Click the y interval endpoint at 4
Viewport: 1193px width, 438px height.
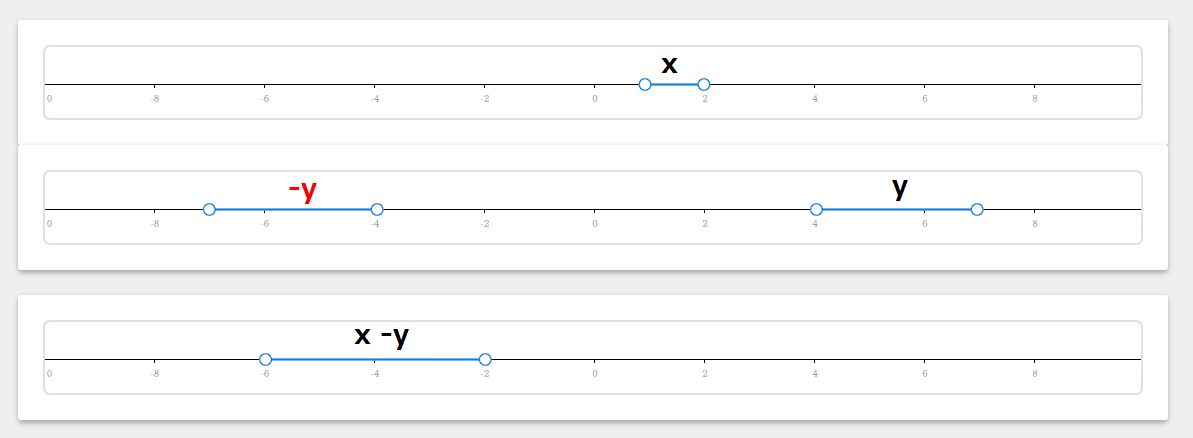[816, 209]
